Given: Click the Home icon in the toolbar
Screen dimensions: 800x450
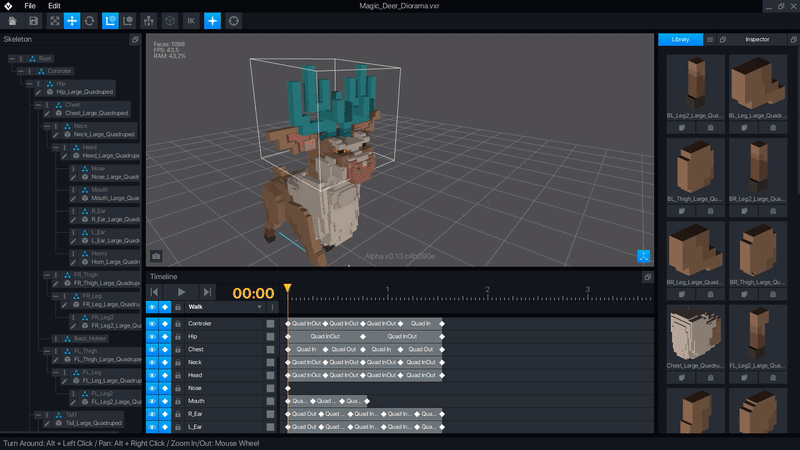Looking at the screenshot, I should (x=11, y=20).
